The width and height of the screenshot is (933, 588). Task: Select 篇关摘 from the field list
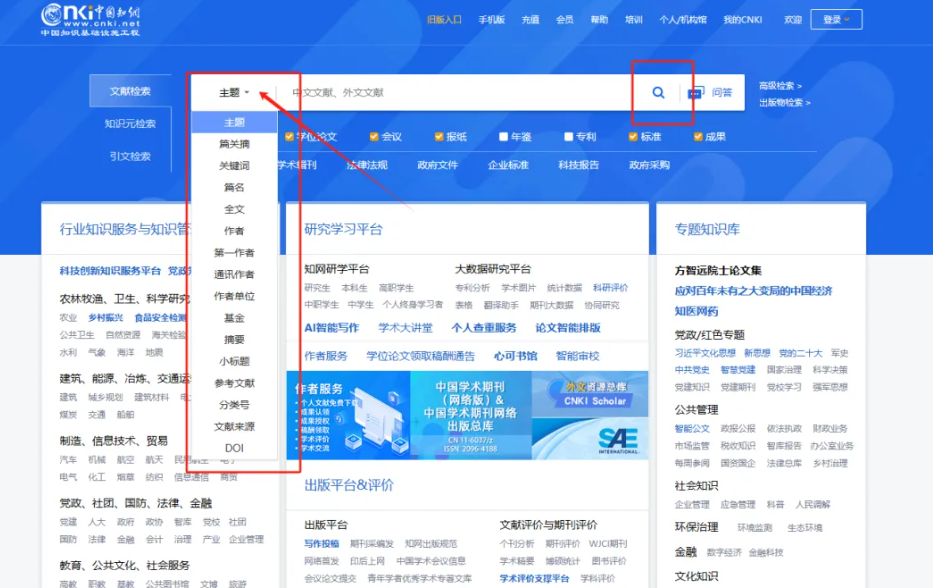coord(234,144)
